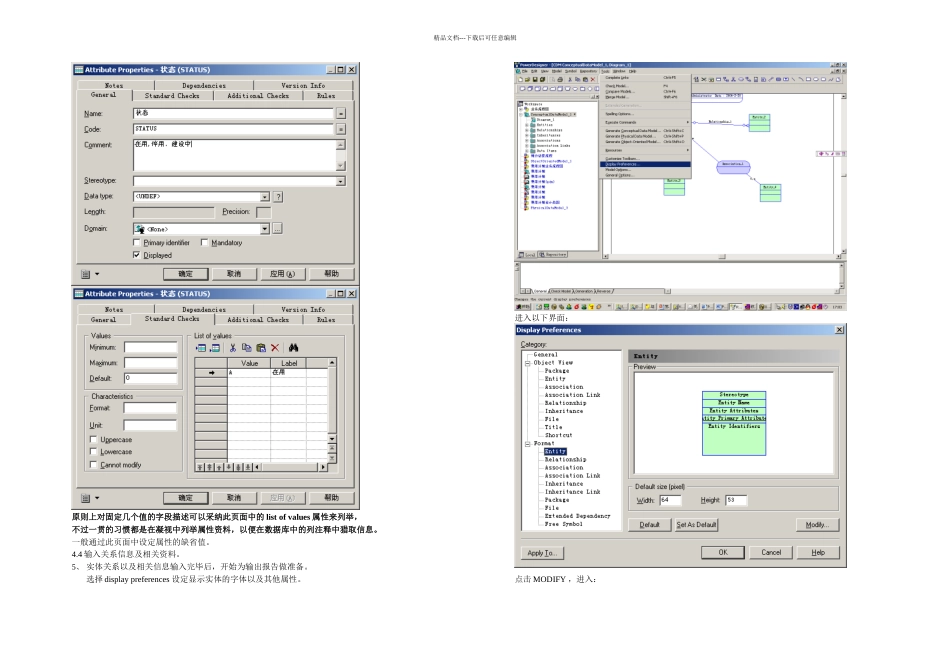Click the small equals button beside the Code field
950x672 pixels.
pyautogui.click(x=341, y=129)
